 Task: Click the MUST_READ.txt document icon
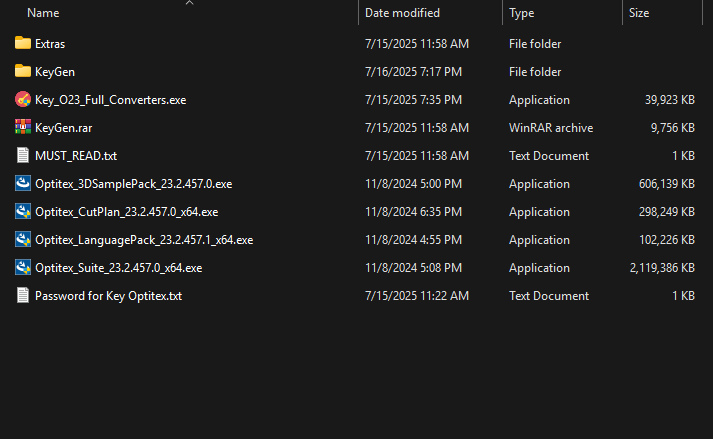coord(23,156)
